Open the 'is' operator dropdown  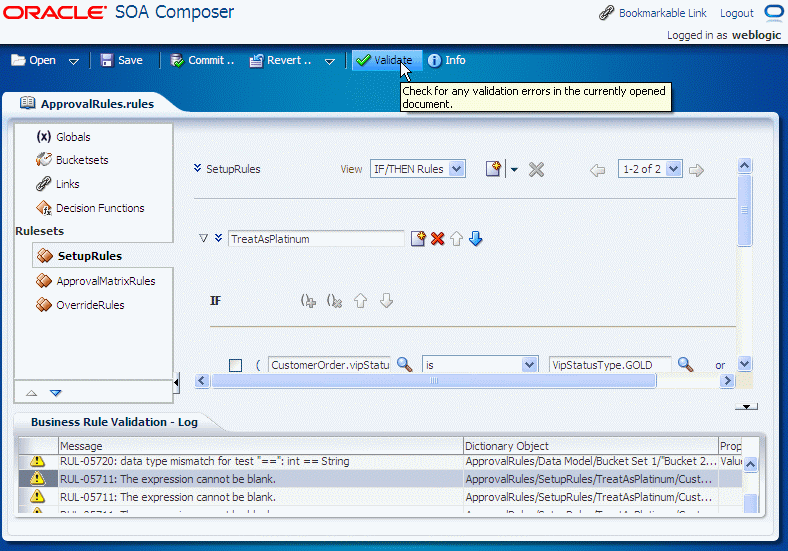[x=480, y=364]
